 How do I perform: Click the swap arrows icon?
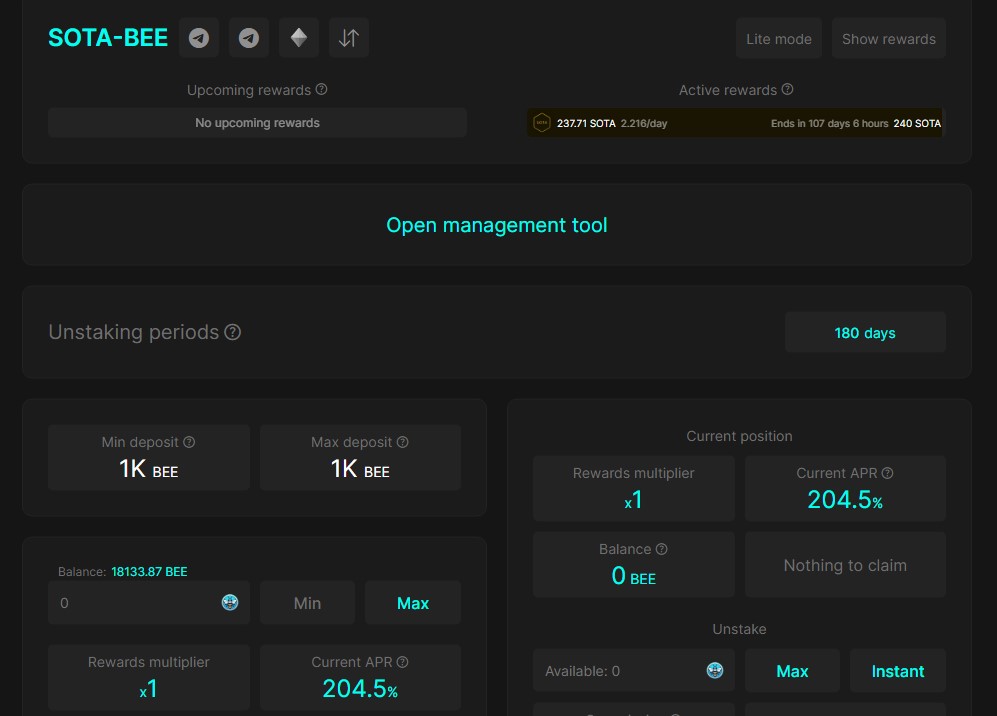click(x=348, y=38)
